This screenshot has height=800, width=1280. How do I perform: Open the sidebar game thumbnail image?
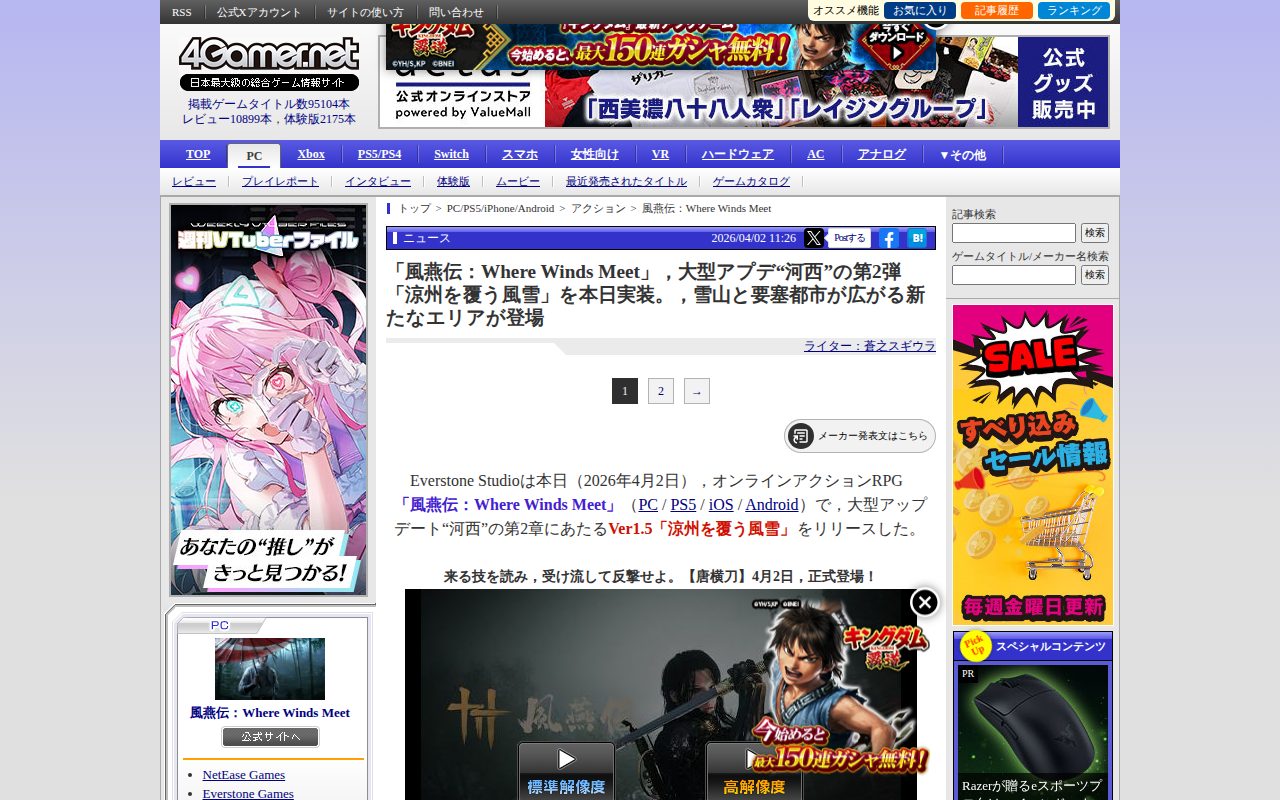point(270,669)
